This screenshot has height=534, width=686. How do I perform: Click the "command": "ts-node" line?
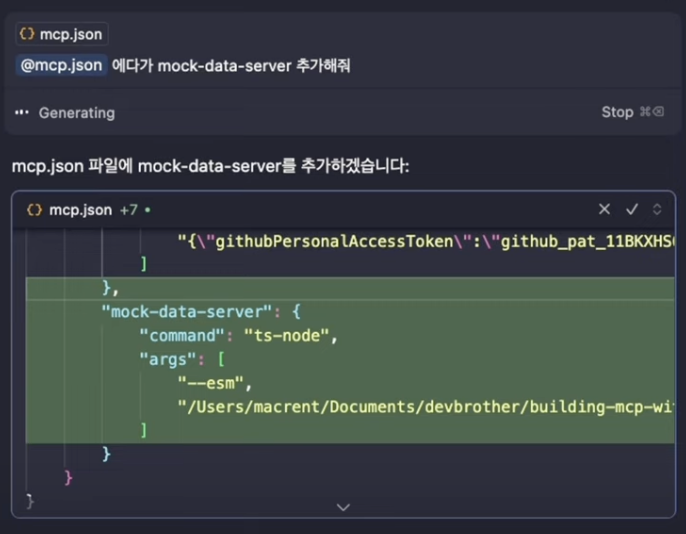(238, 335)
